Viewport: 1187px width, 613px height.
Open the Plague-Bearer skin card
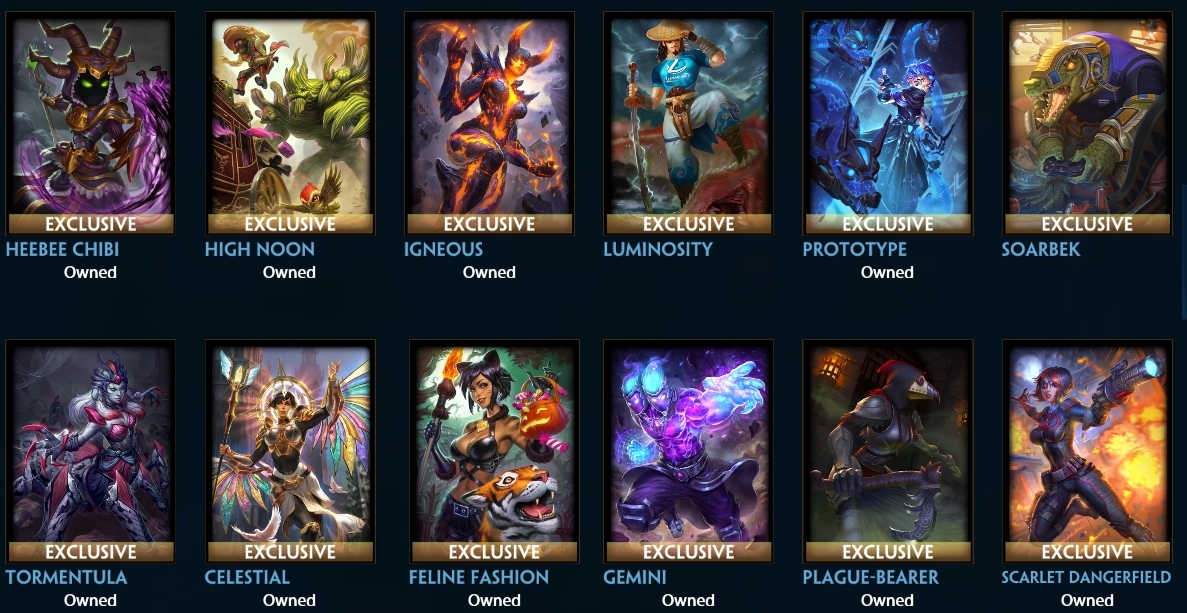point(888,451)
